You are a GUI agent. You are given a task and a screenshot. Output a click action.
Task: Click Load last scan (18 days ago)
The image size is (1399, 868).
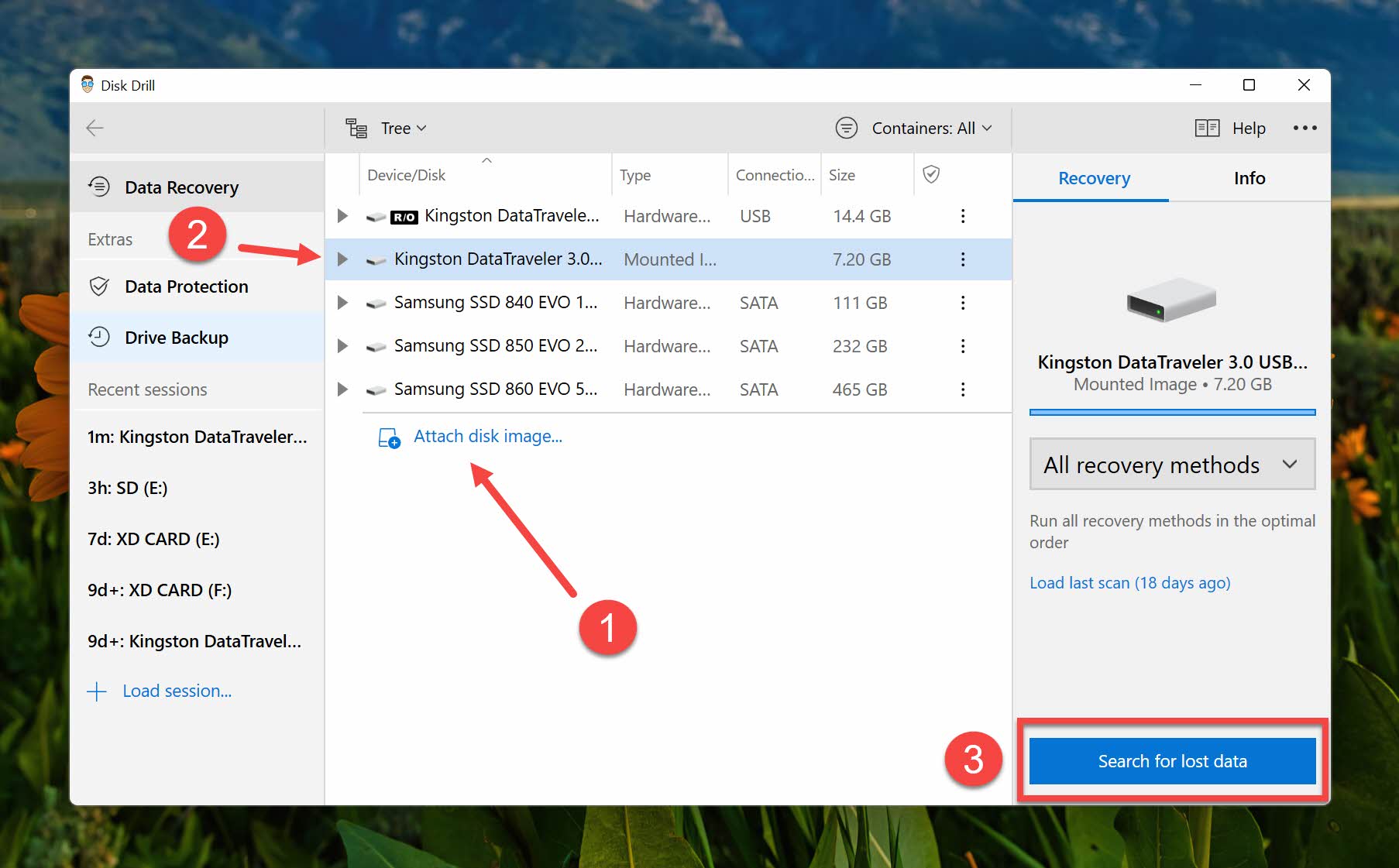(x=1129, y=583)
